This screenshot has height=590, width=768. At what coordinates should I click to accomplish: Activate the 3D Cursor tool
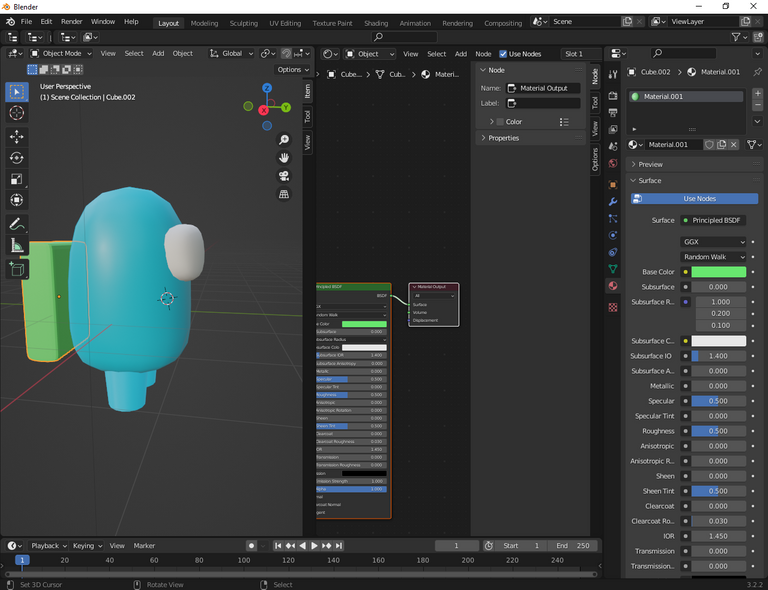[17, 113]
